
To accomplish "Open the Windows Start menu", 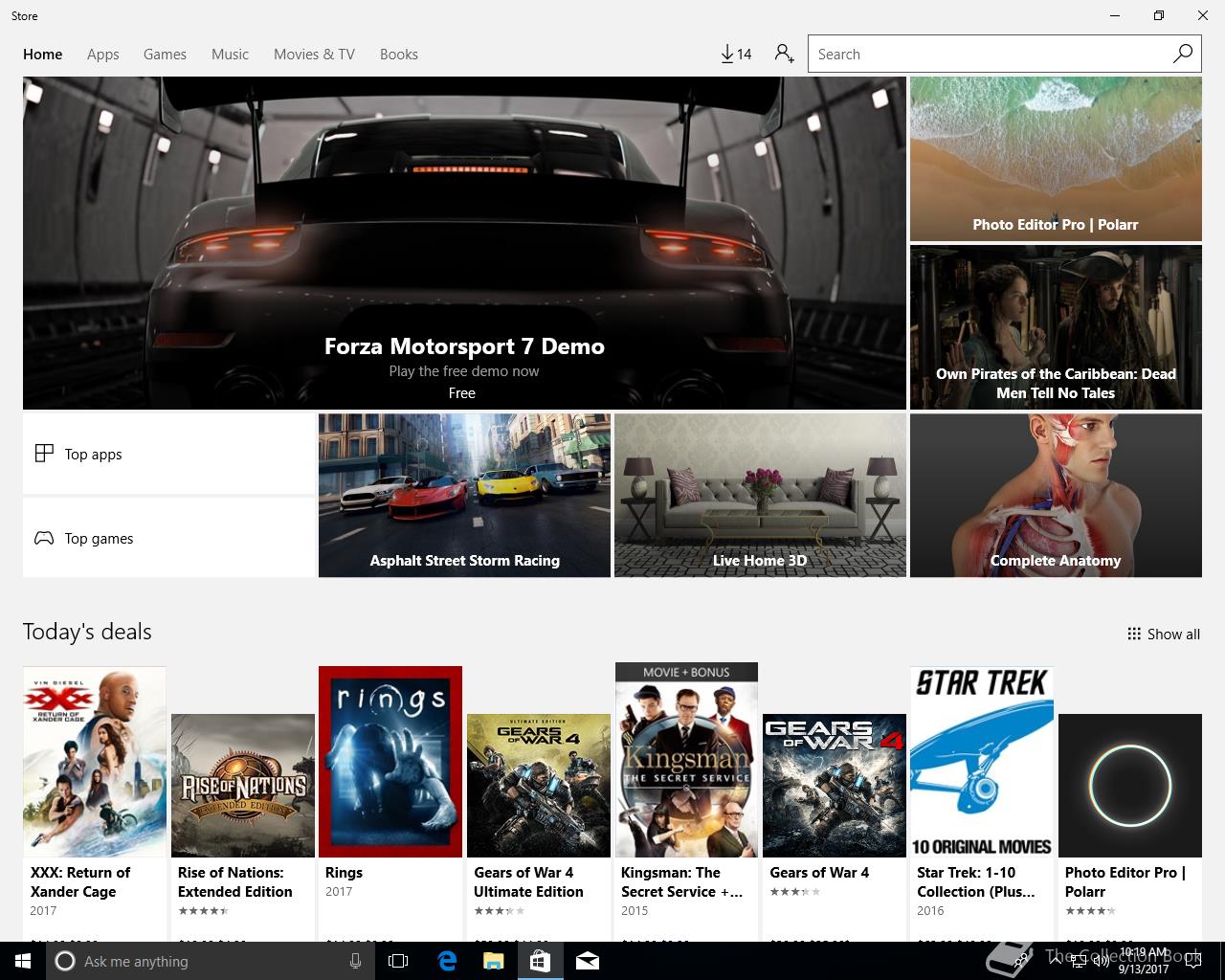I will 22,961.
